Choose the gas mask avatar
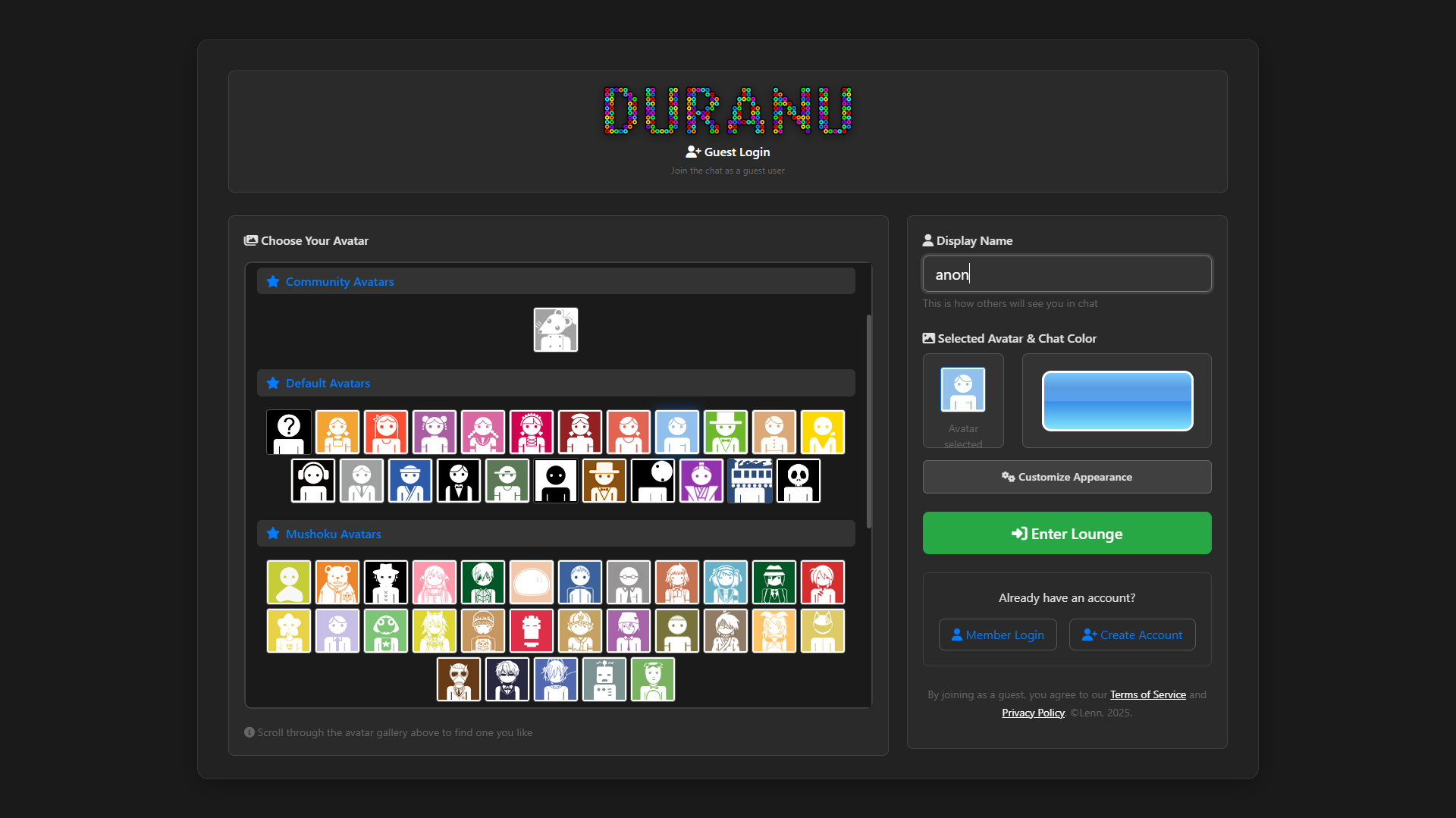Image resolution: width=1456 pixels, height=818 pixels. [x=458, y=679]
